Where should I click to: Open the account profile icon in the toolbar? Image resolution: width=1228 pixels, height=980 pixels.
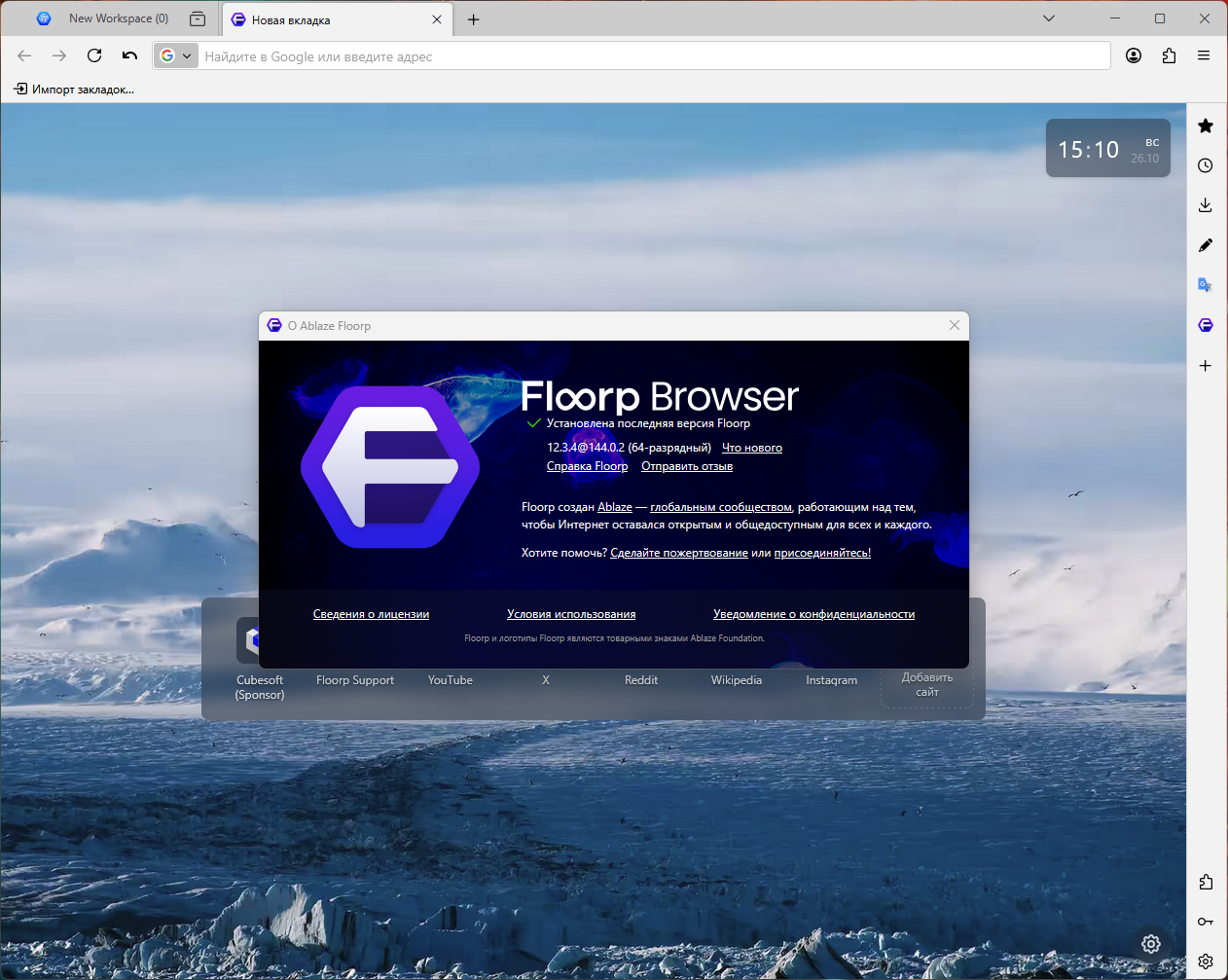pos(1134,55)
